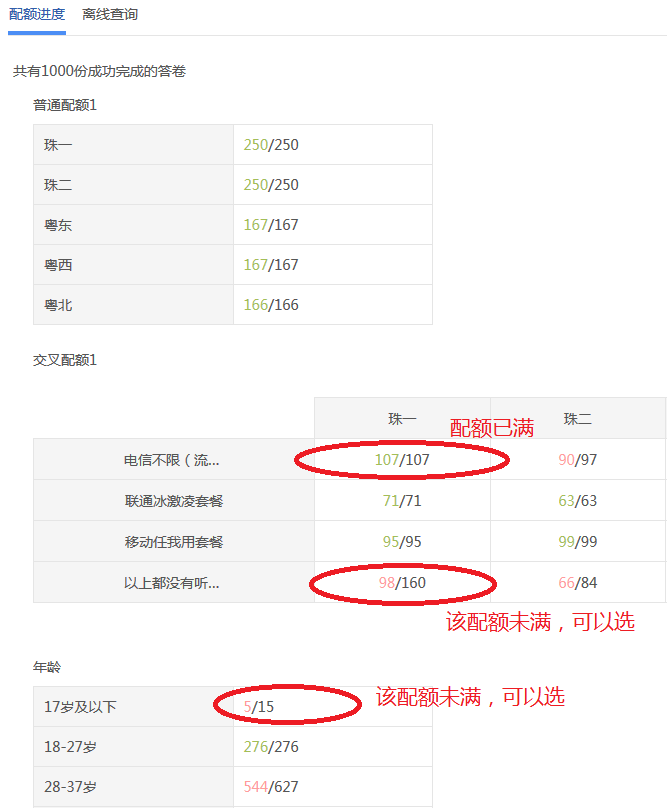This screenshot has height=808, width=667.
Task: Select the 28-37岁 age row
Action: pos(233,787)
